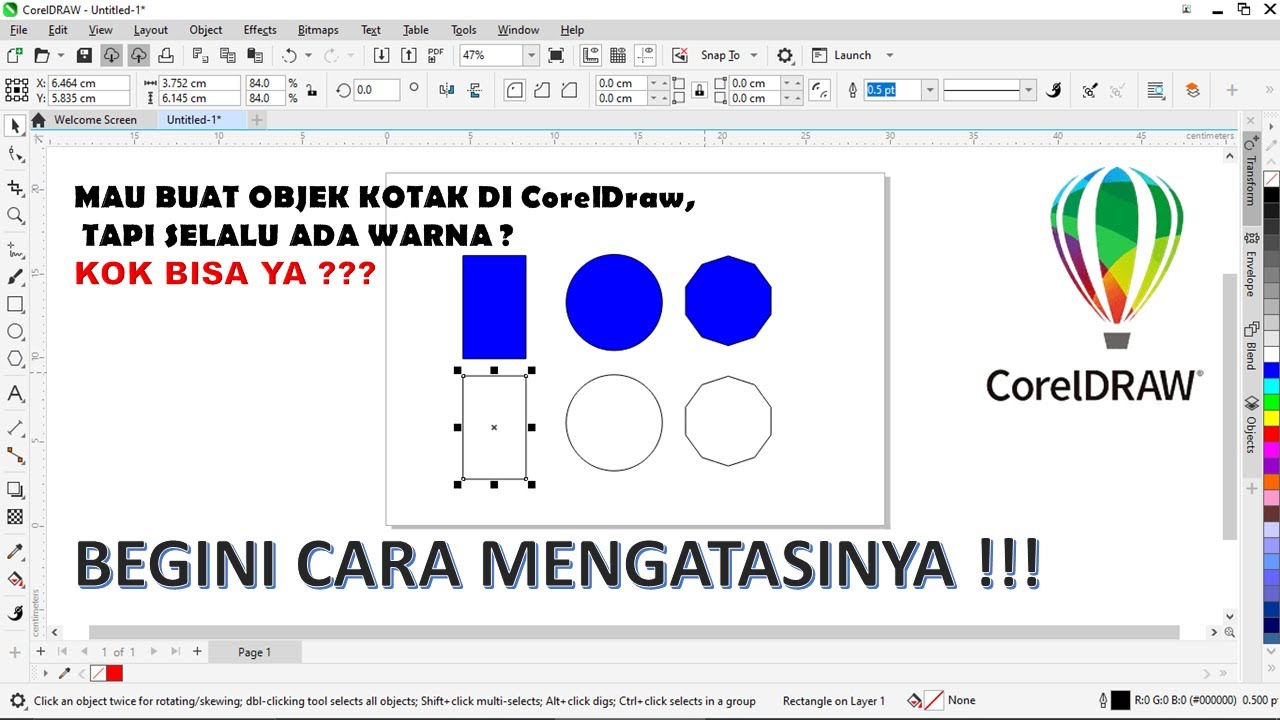Select the Freehand curve tool
Screen dimensions: 1280x720
15,249
